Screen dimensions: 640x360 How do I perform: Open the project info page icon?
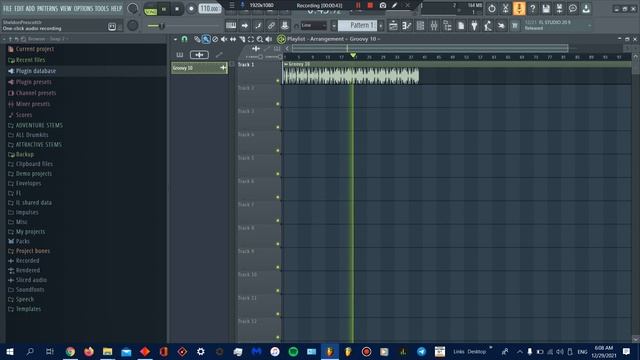(461, 26)
